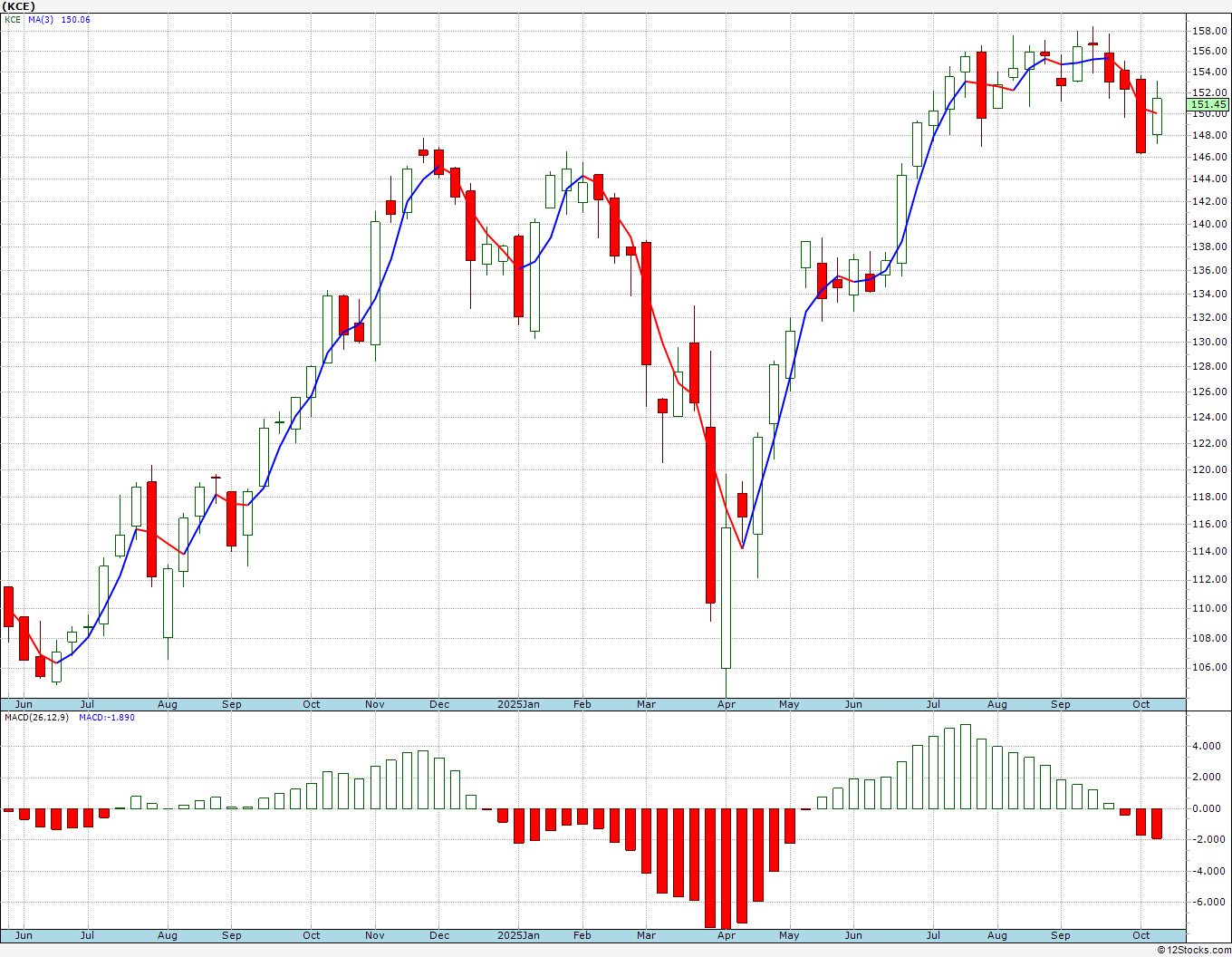The width and height of the screenshot is (1232, 957).
Task: Click the MACD:-1.890 value readout
Action: (x=107, y=718)
